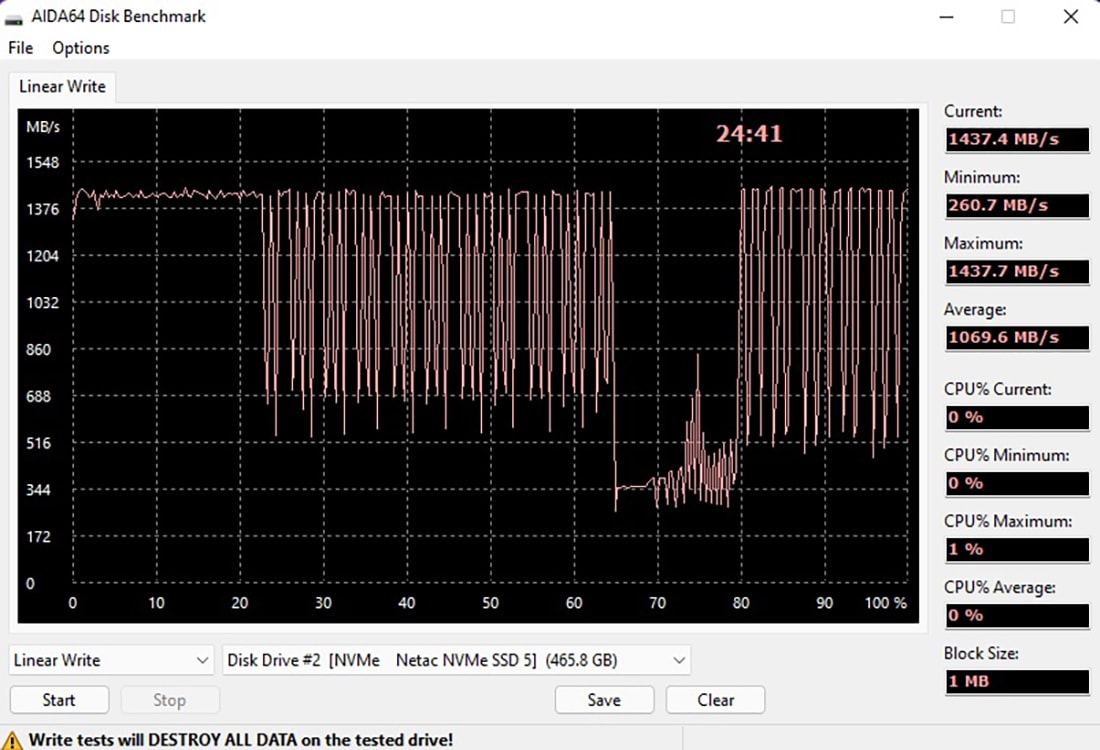The width and height of the screenshot is (1100, 750).
Task: Open the File menu
Action: pos(20,48)
